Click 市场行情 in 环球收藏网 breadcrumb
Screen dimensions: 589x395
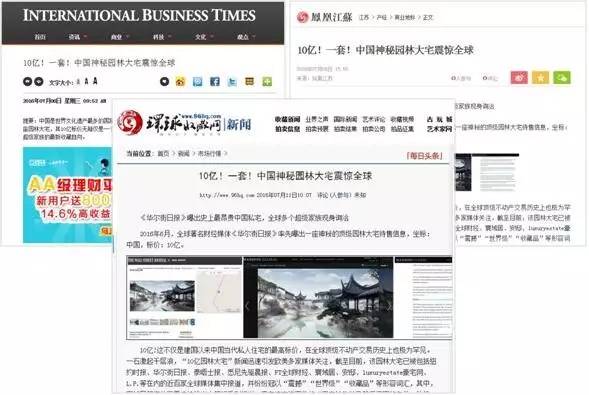[209, 154]
